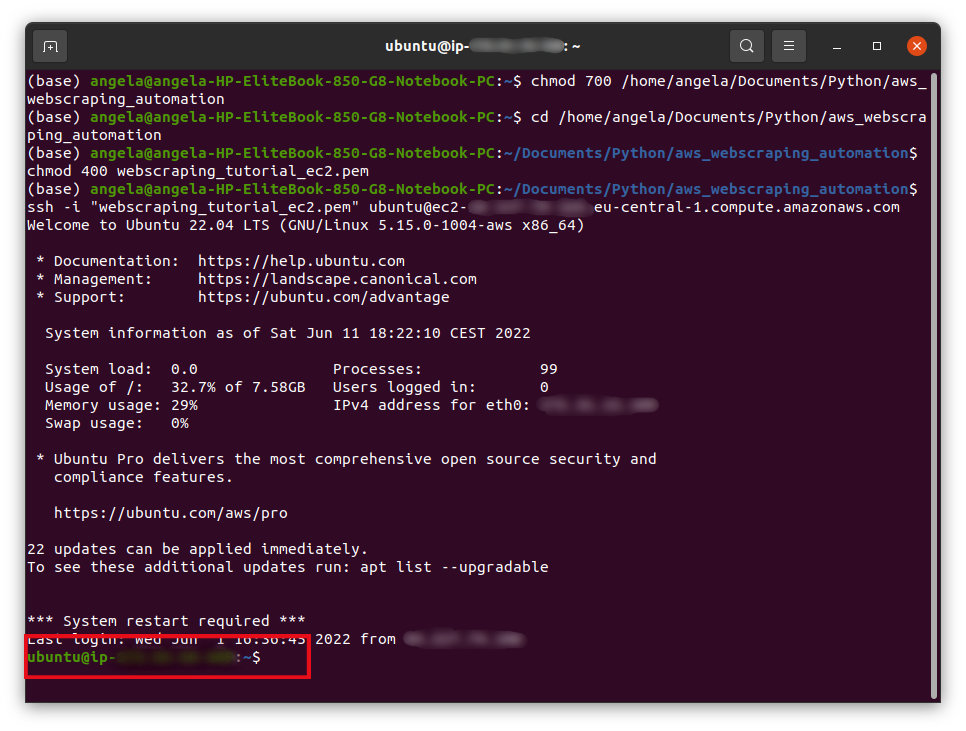Close the terminal window
Viewport: 966px width, 731px height.
click(916, 45)
